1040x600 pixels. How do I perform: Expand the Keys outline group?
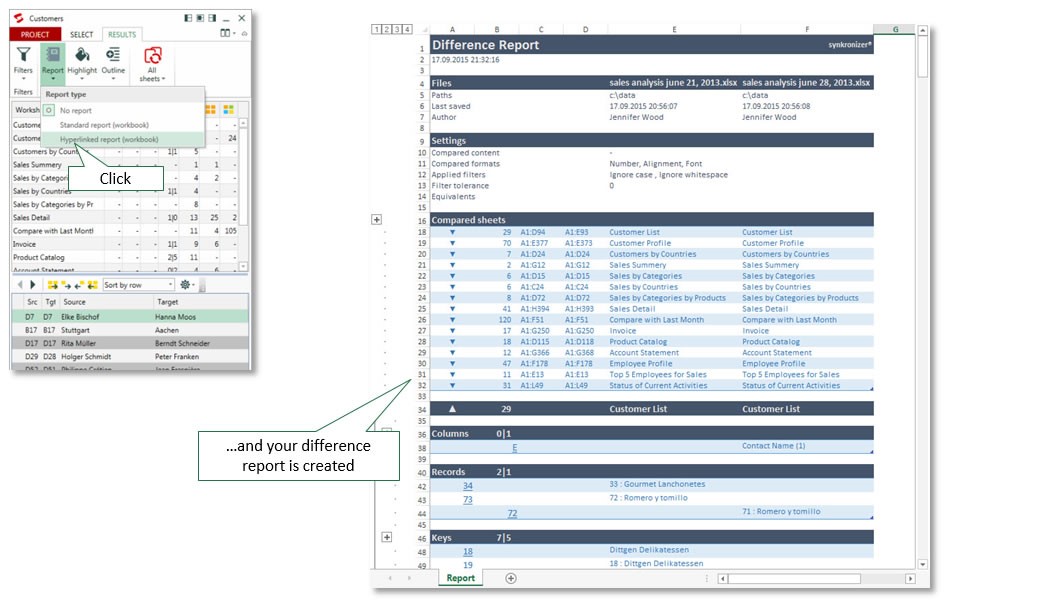[x=387, y=537]
